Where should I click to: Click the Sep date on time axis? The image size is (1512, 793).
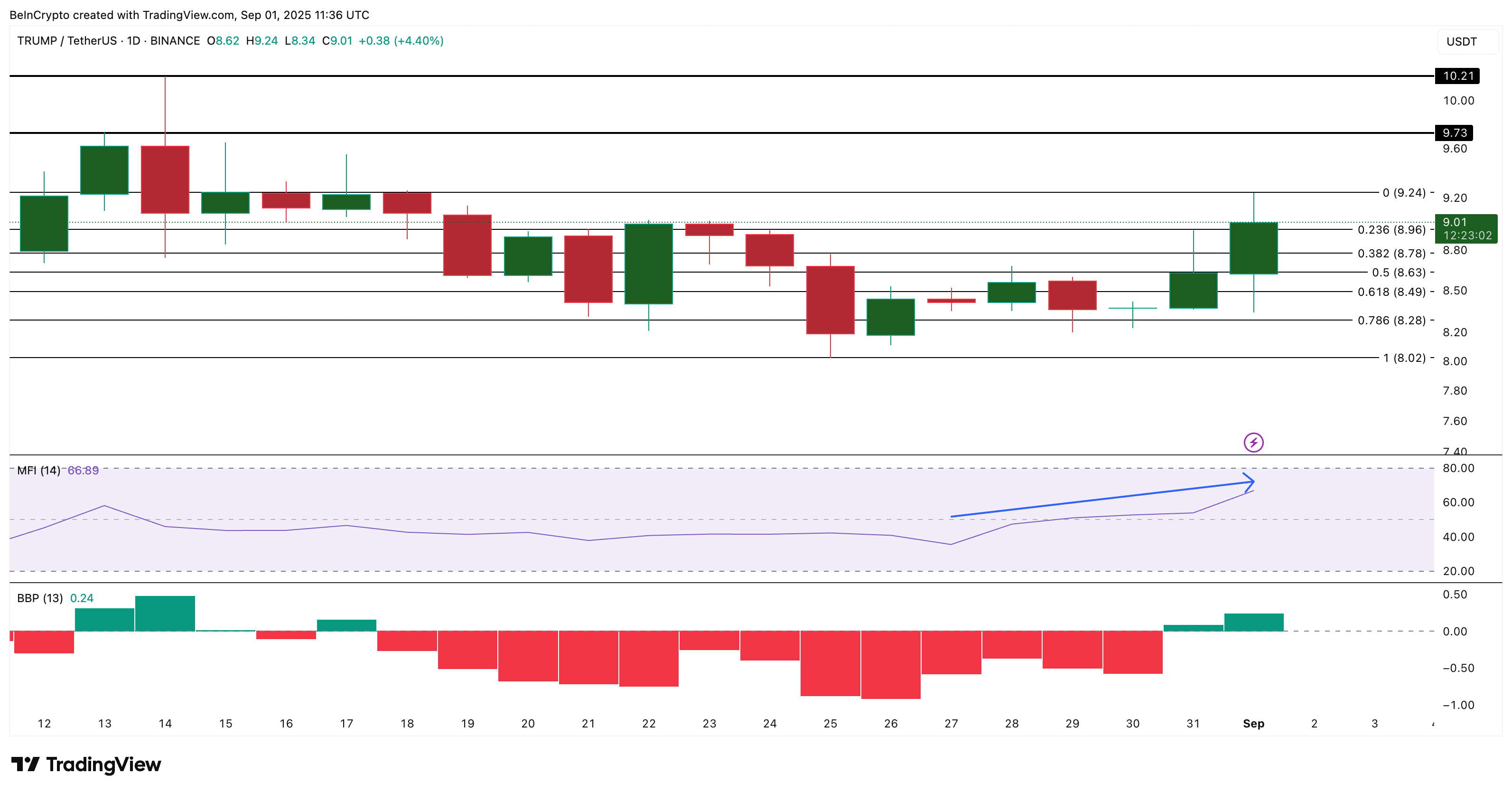[1253, 724]
